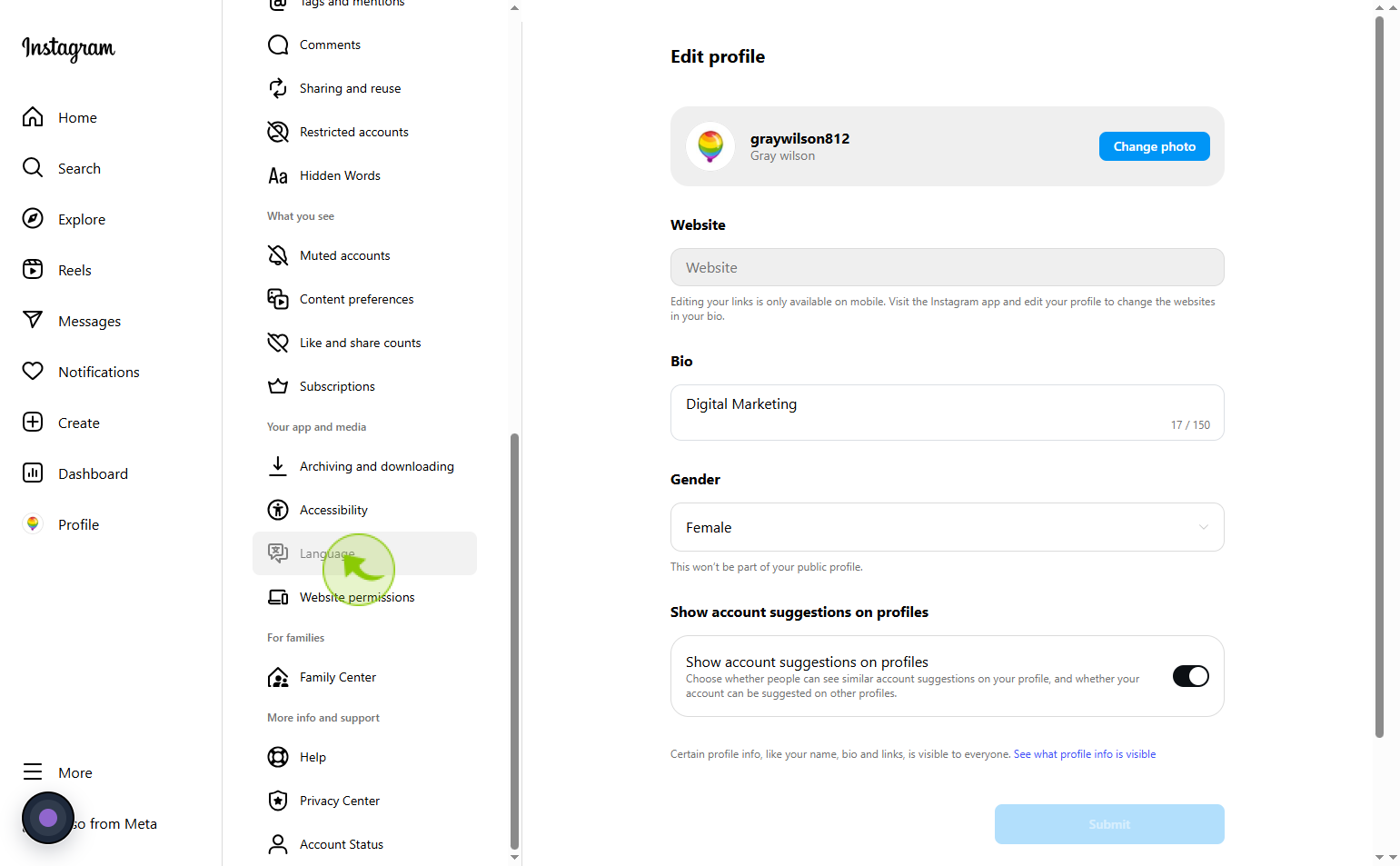Open the Dashboard chart icon
The width and height of the screenshot is (1400, 866).
pyautogui.click(x=33, y=473)
